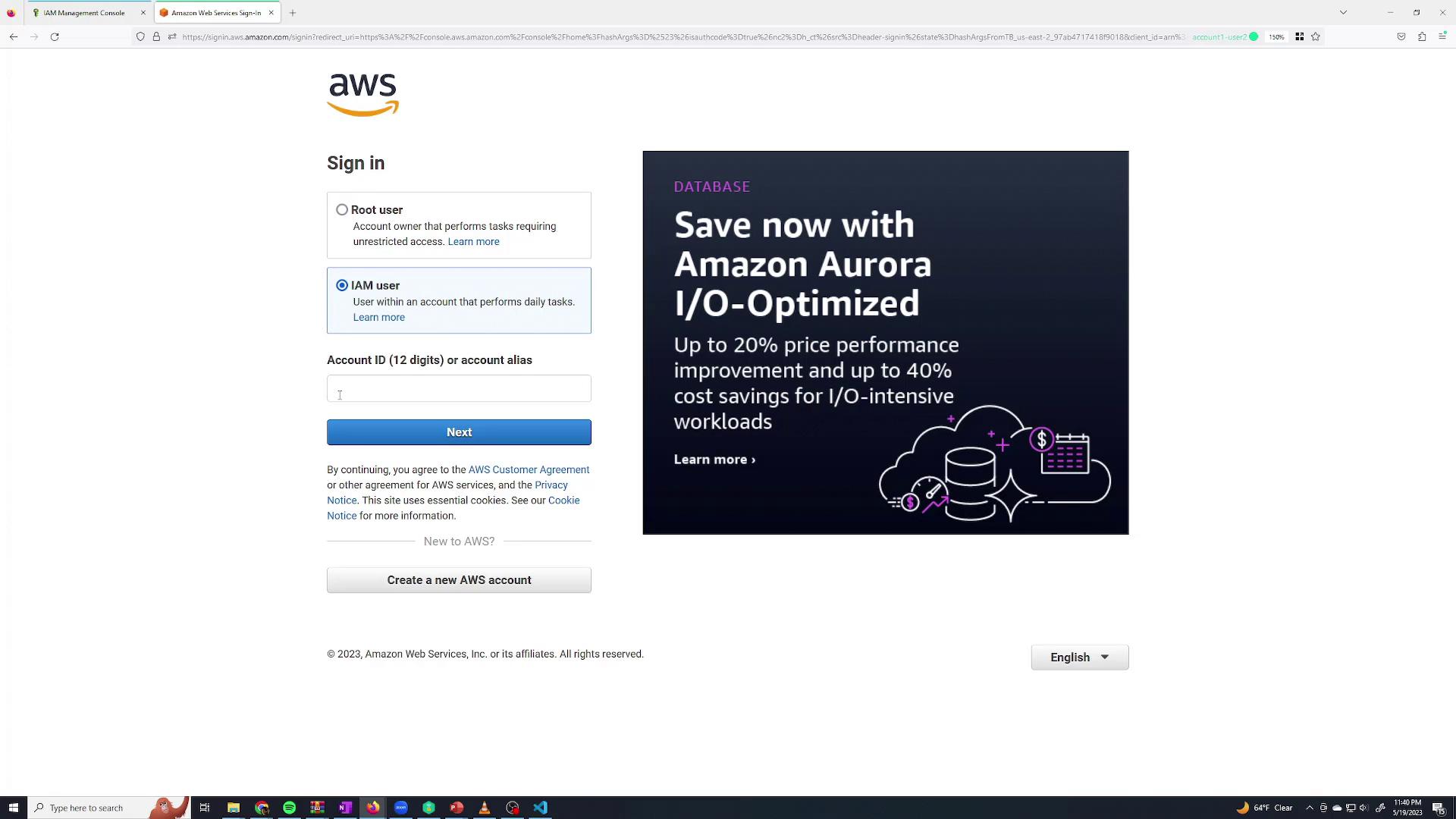Switch to IAM Management Console tab
1456x819 pixels.
[x=83, y=13]
